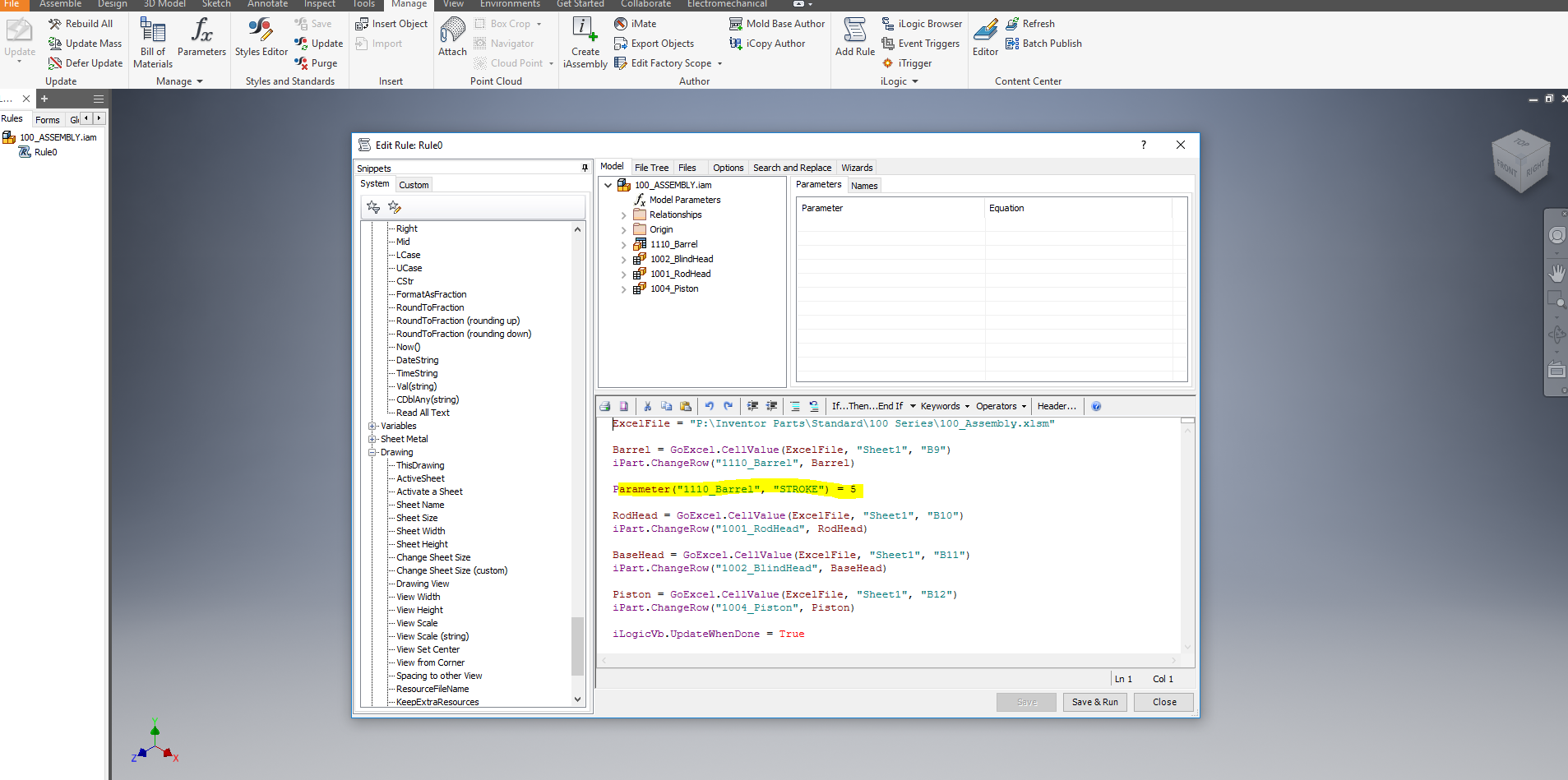Select Rule0 in the iLogic browser
Viewport: 1568px width, 780px height.
45,152
